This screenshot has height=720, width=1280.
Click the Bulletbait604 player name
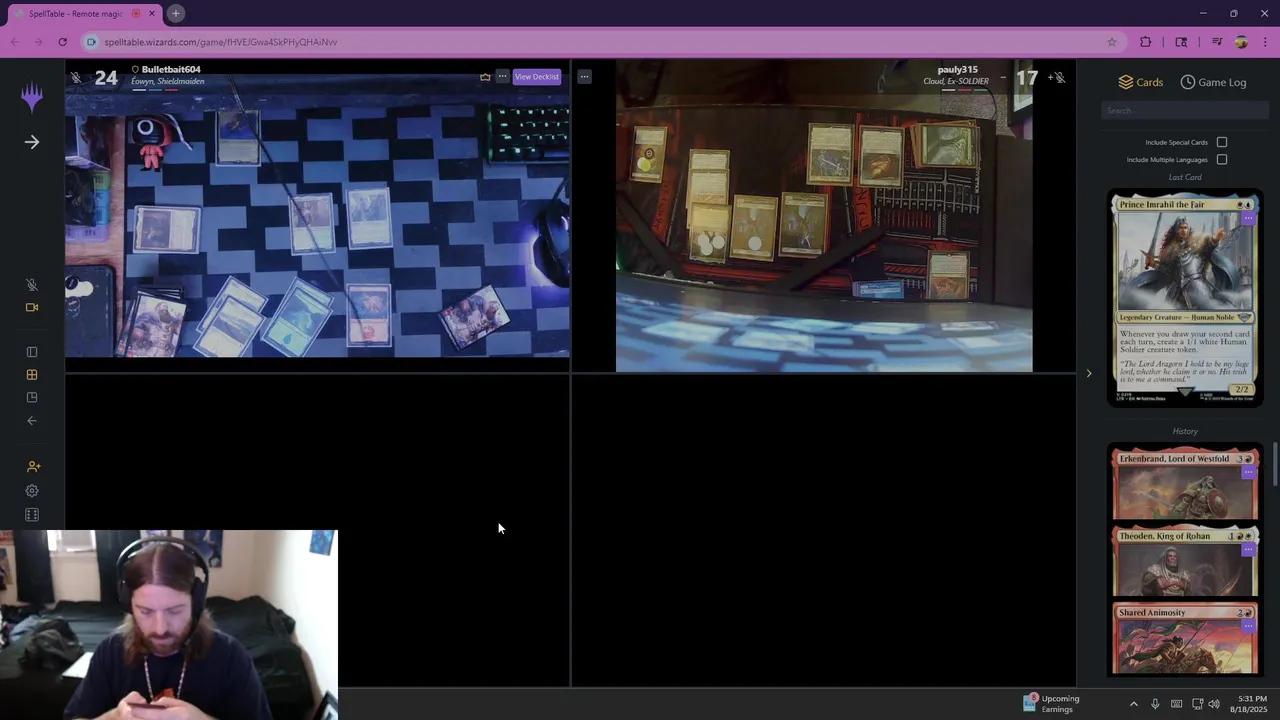(171, 70)
